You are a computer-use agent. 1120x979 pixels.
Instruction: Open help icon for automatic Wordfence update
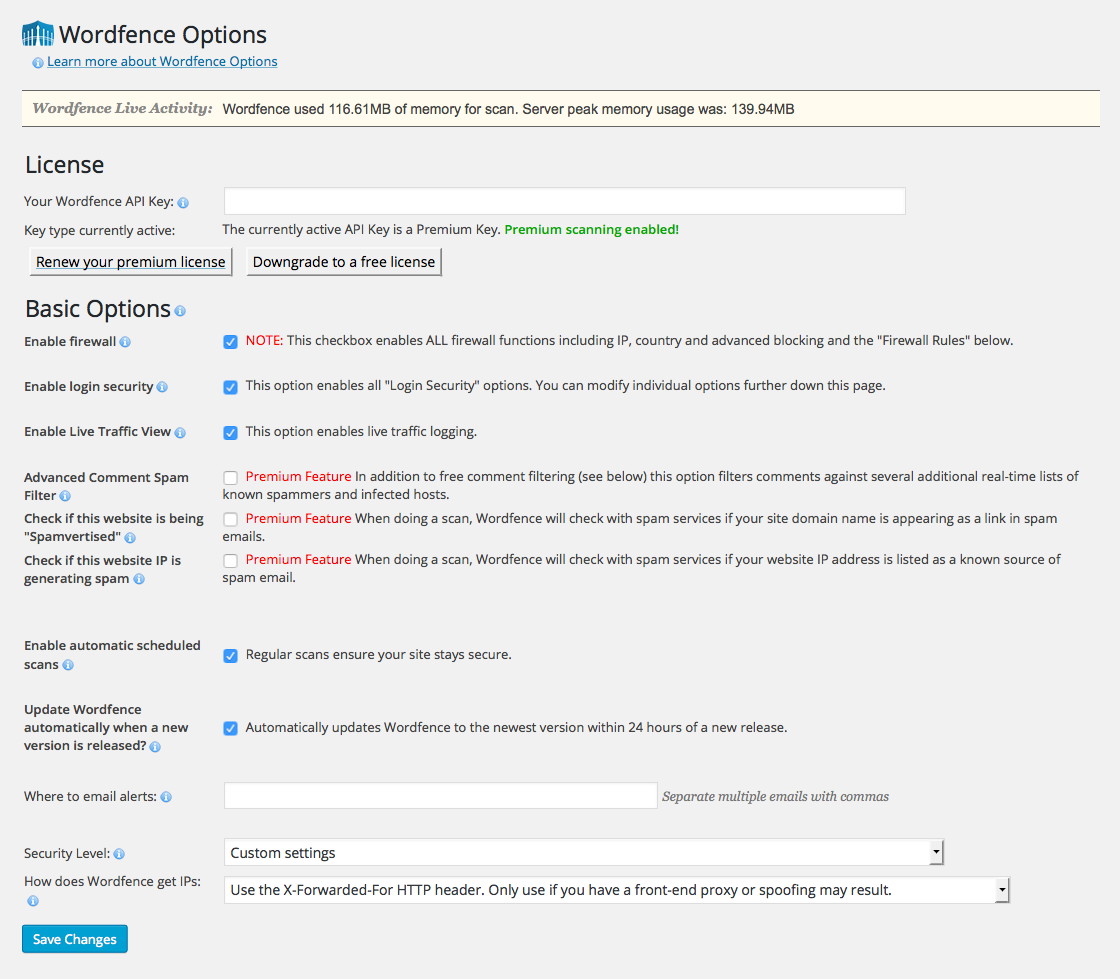155,747
